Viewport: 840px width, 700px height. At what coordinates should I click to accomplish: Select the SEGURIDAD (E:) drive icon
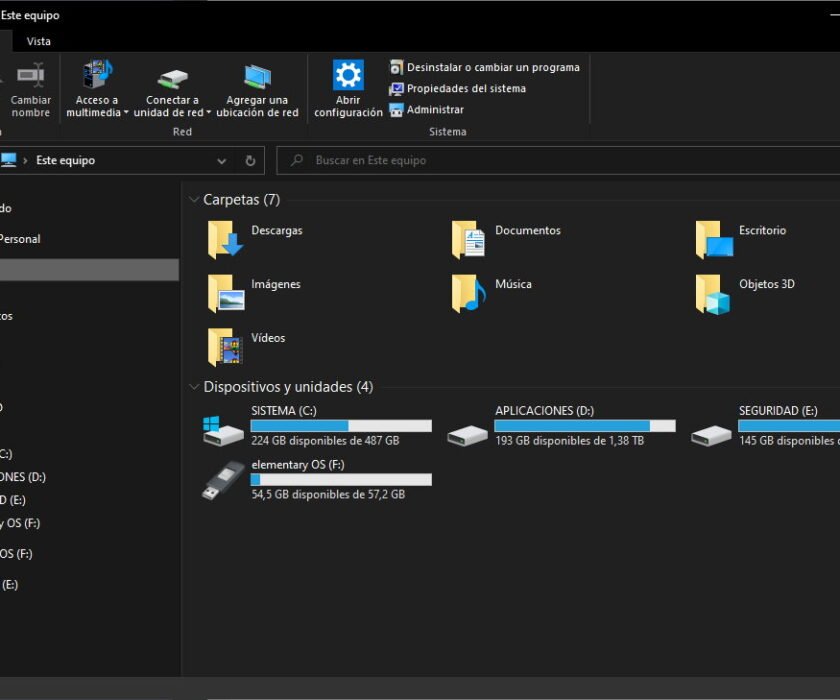(x=711, y=435)
